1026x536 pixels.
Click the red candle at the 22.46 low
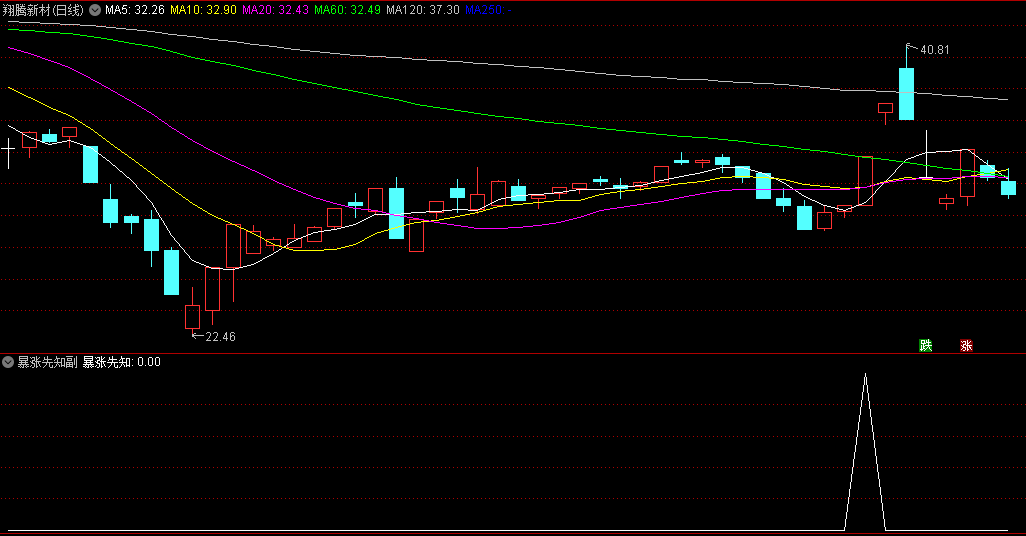pyautogui.click(x=192, y=317)
